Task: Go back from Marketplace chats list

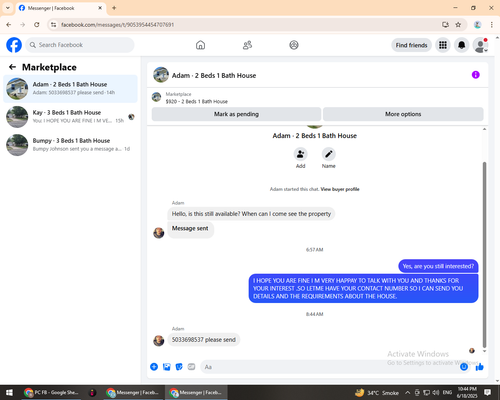Action: (x=12, y=67)
